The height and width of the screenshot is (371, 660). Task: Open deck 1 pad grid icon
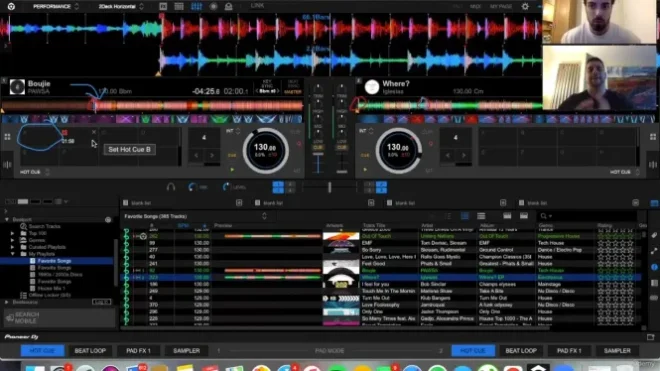7,137
